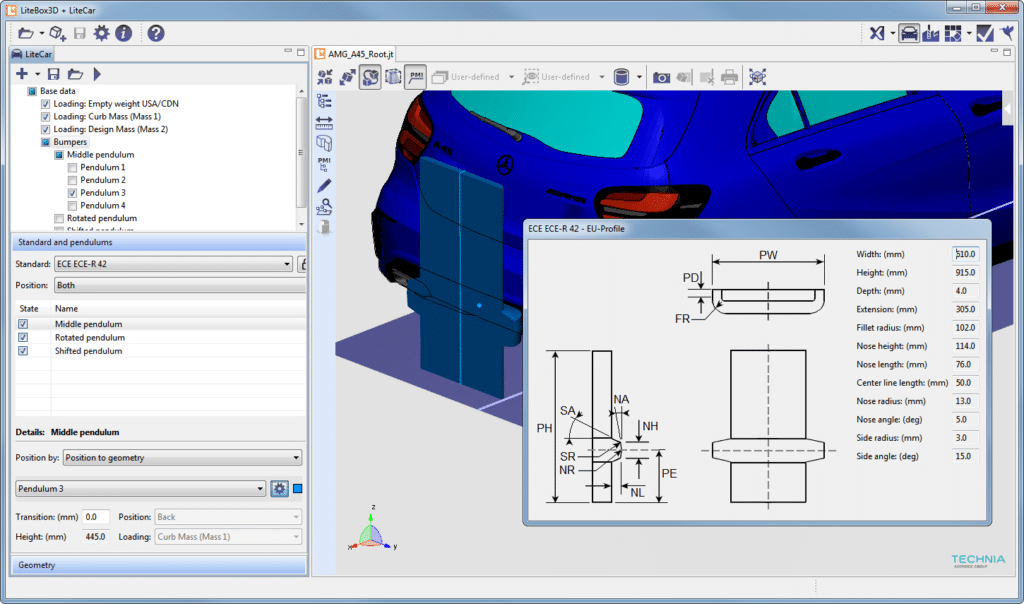Uncheck Loading: Curb Mass (Mass 1)

(45, 117)
